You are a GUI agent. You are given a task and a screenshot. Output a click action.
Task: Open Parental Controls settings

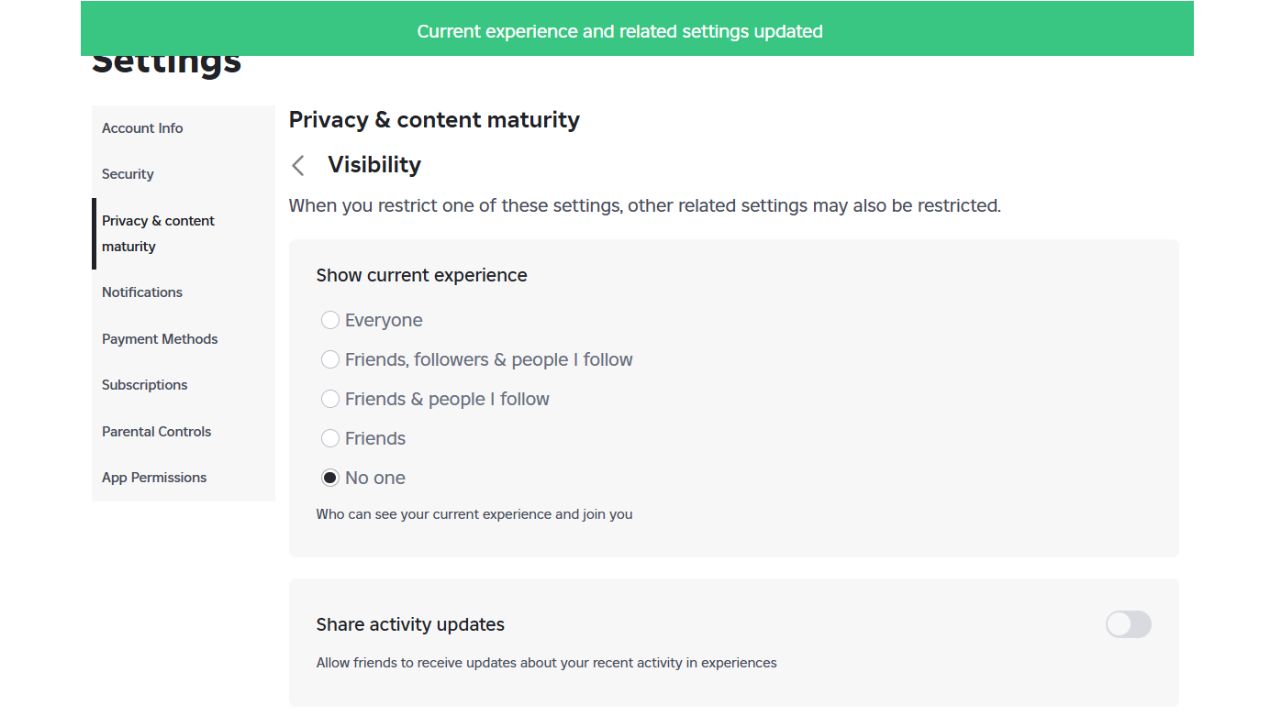157,431
